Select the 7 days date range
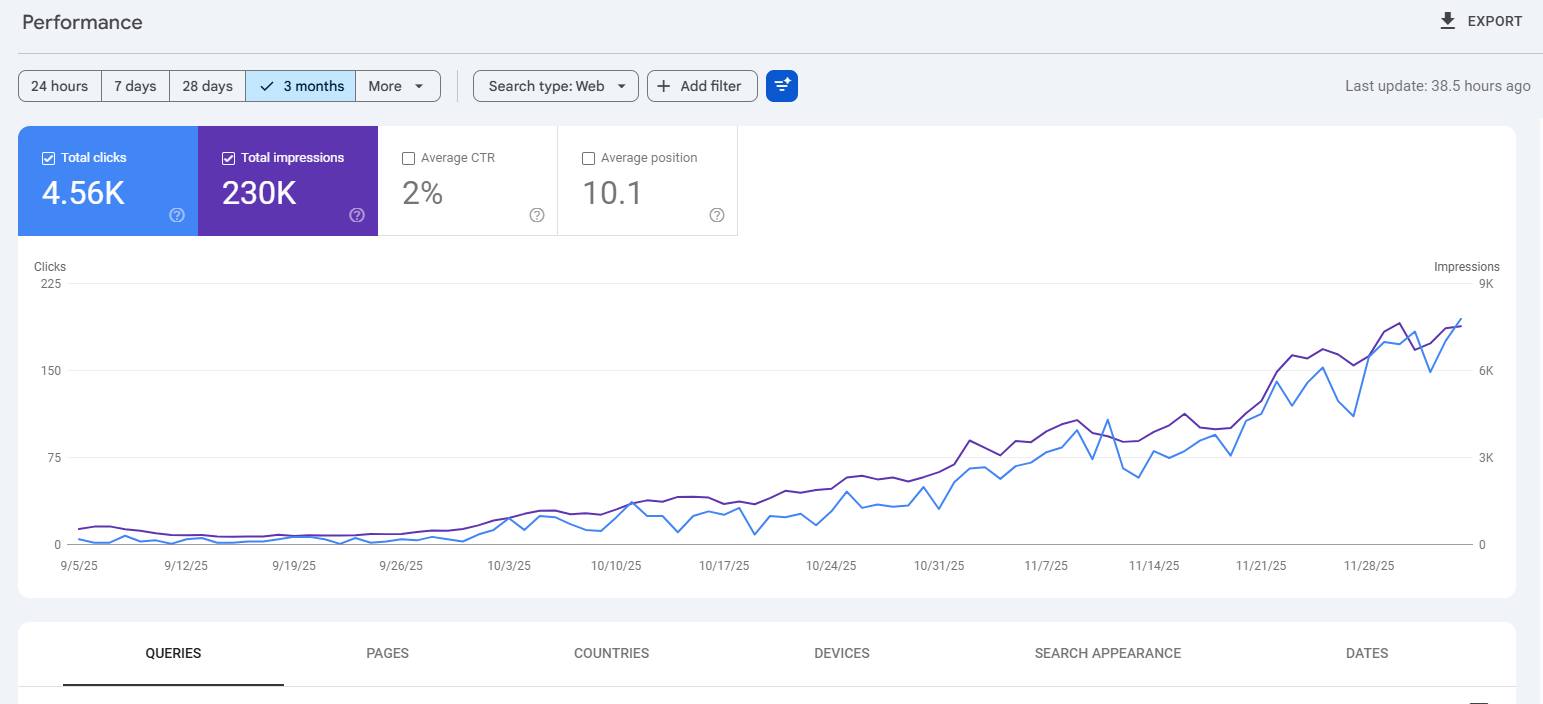 tap(135, 86)
